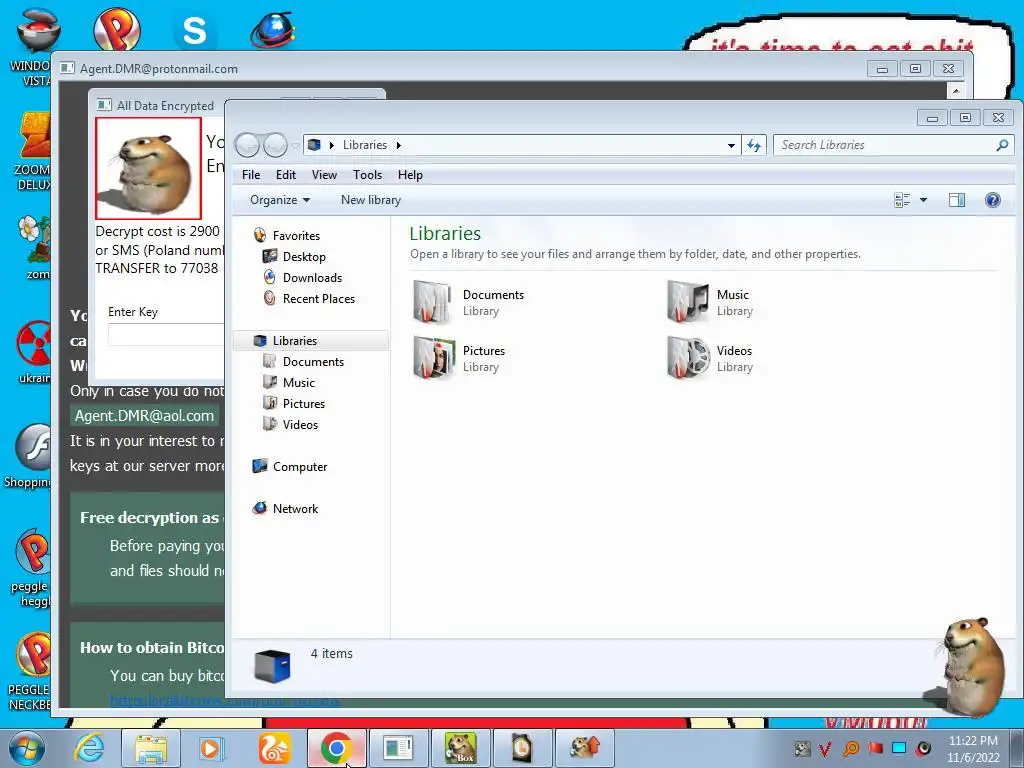Select Favorites in navigation pane
Image resolution: width=1024 pixels, height=768 pixels.
[x=286, y=236]
